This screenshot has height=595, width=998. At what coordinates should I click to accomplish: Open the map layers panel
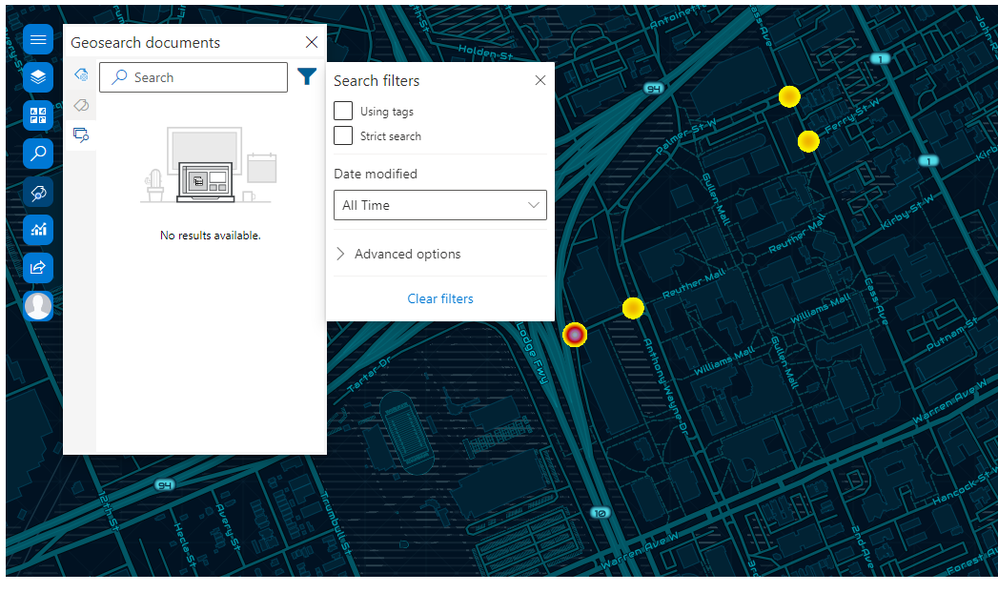pos(38,77)
